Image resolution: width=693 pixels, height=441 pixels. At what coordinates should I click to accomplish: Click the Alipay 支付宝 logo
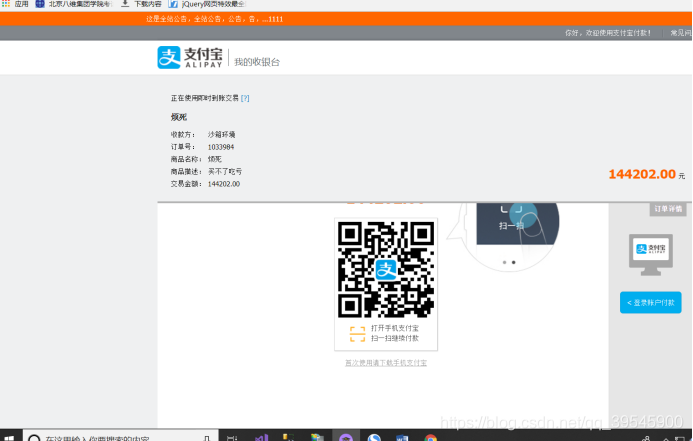pos(190,57)
